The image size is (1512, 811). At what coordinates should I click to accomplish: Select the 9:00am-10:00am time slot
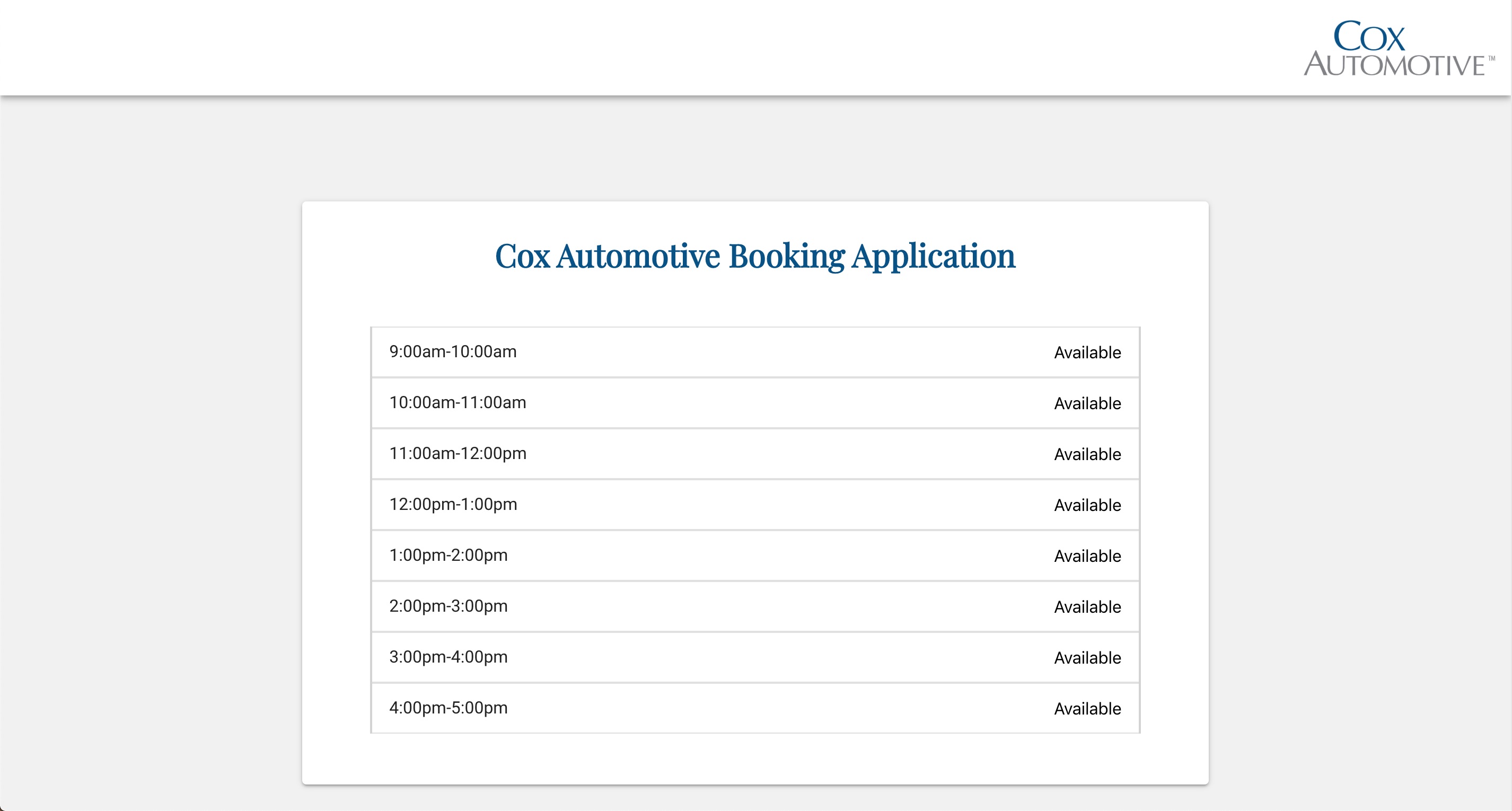click(755, 352)
